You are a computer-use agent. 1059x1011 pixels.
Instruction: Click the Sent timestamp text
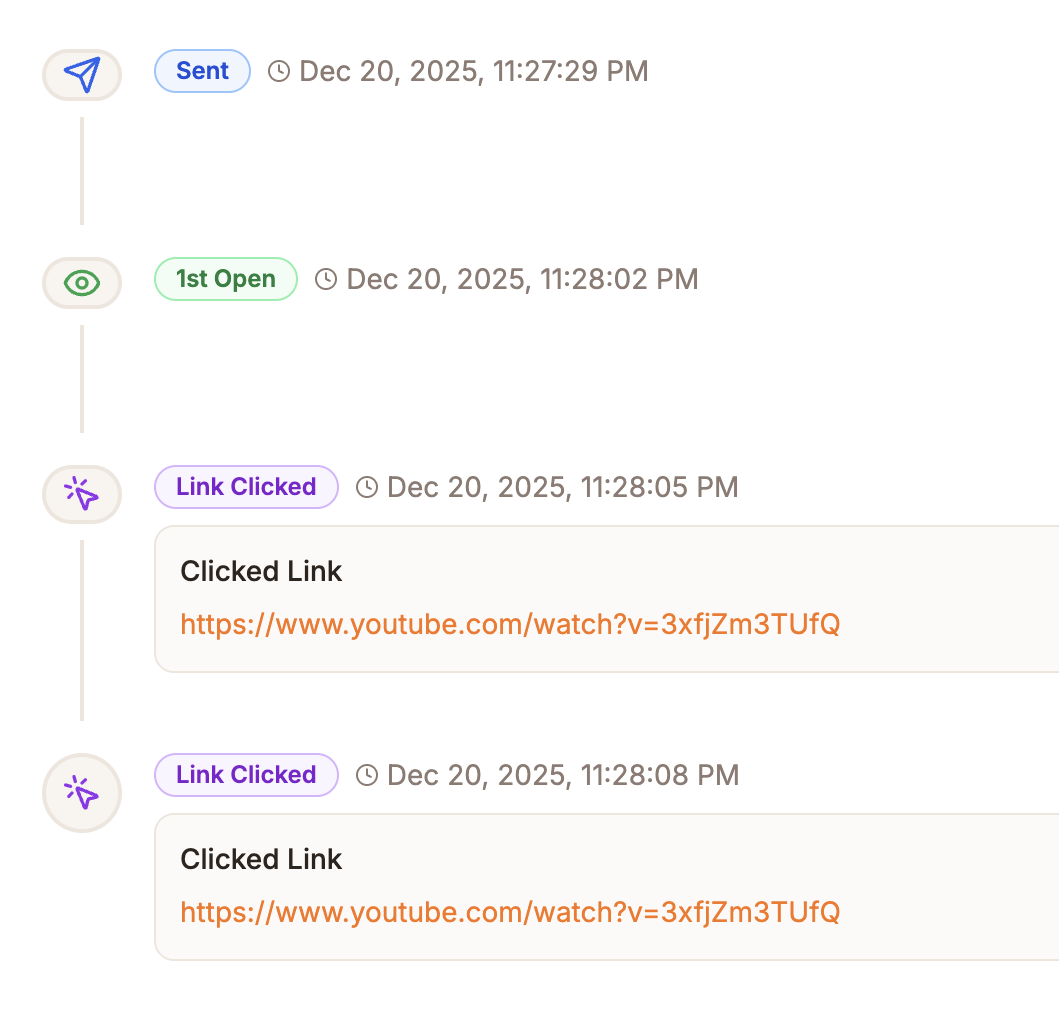473,71
